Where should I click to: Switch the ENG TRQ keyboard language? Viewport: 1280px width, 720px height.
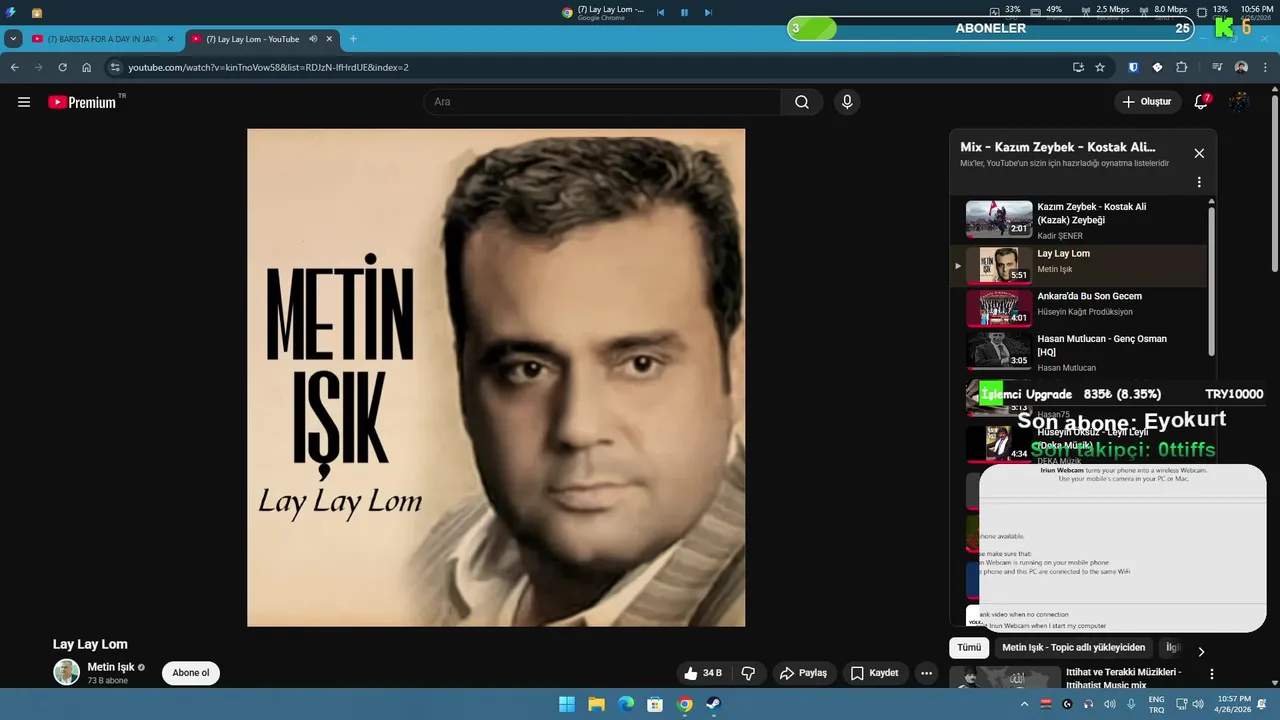pyautogui.click(x=1157, y=704)
